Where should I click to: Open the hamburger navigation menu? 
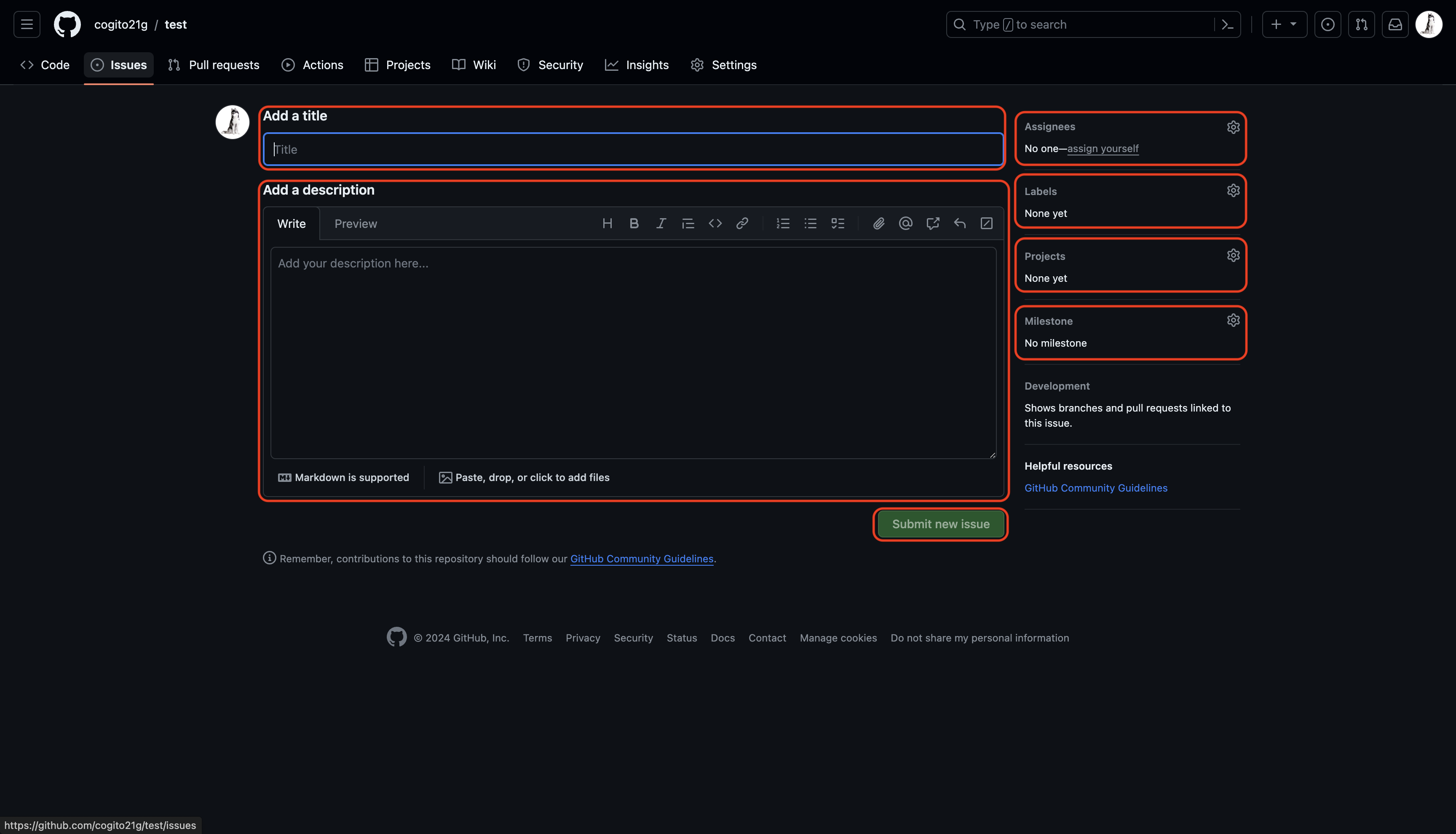(x=27, y=24)
